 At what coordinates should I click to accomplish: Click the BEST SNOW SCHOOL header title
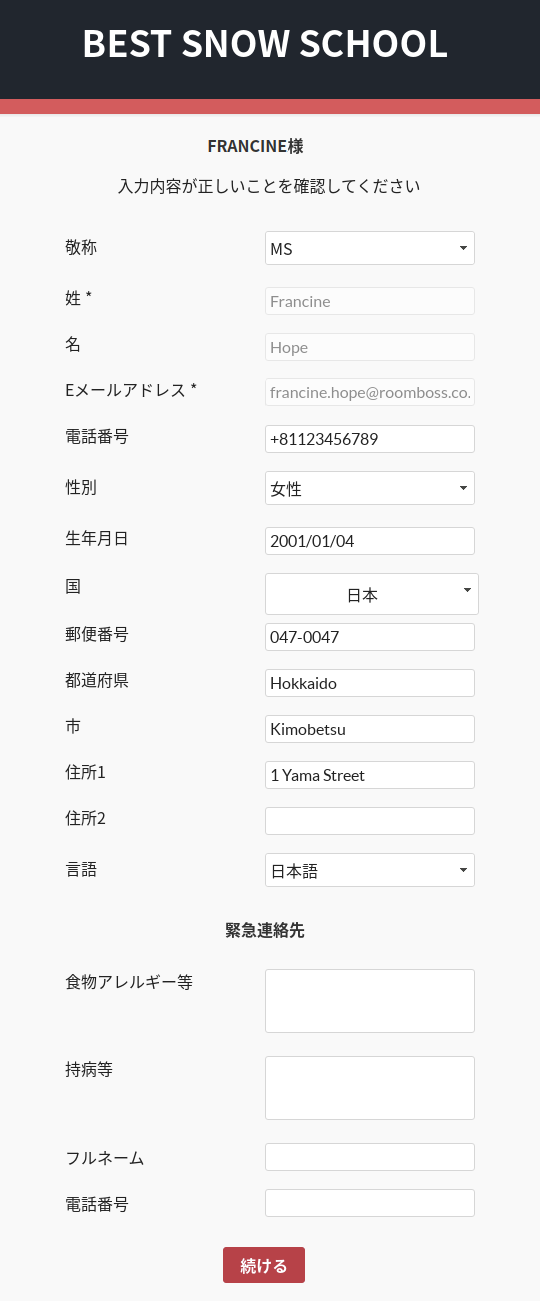265,44
